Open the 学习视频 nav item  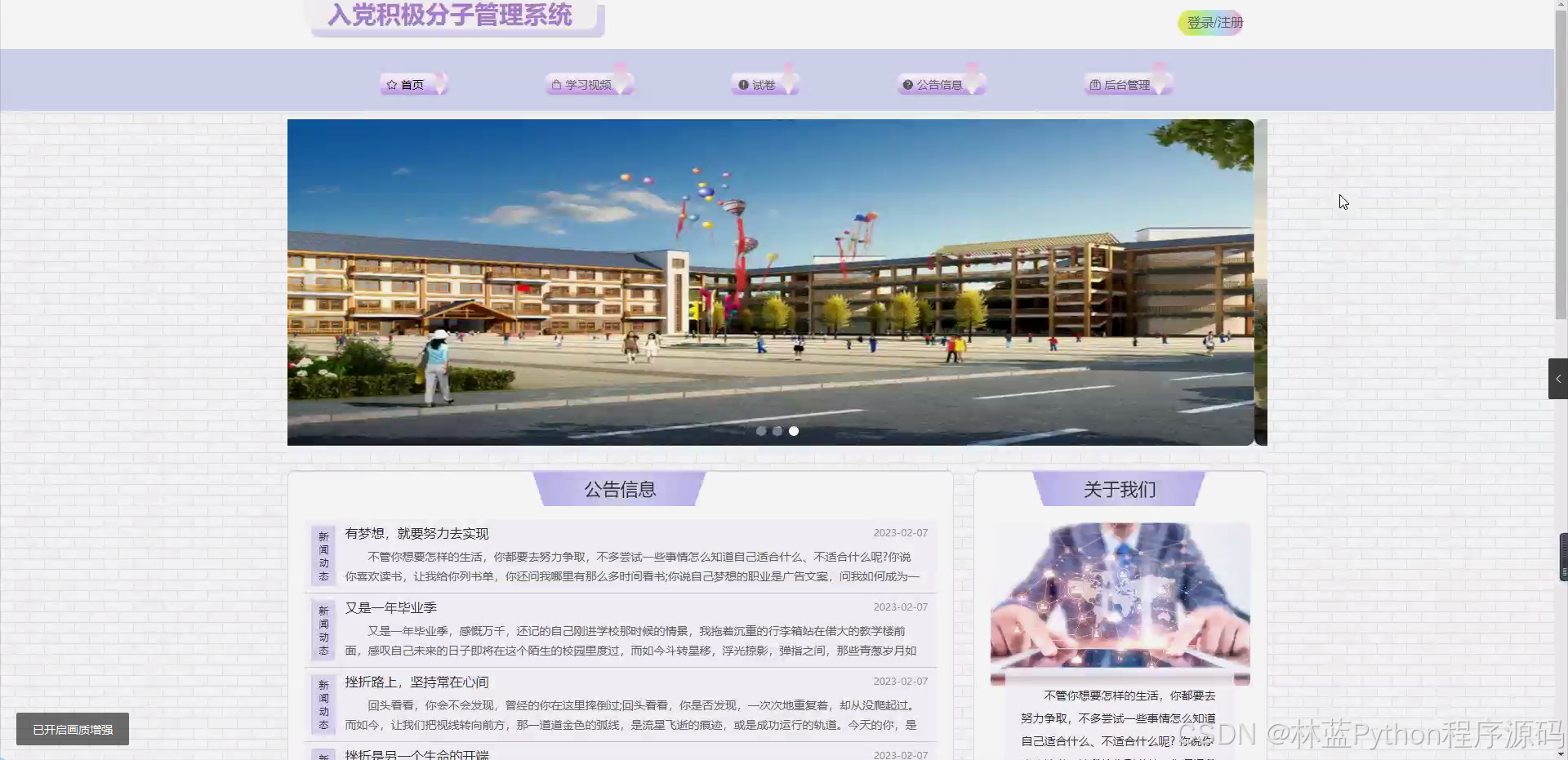[x=588, y=84]
